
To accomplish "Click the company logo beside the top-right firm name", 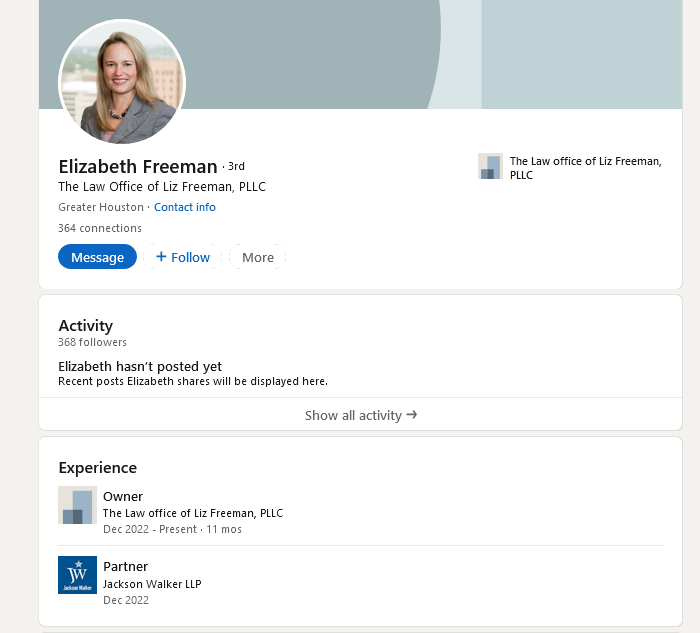I will pyautogui.click(x=490, y=167).
